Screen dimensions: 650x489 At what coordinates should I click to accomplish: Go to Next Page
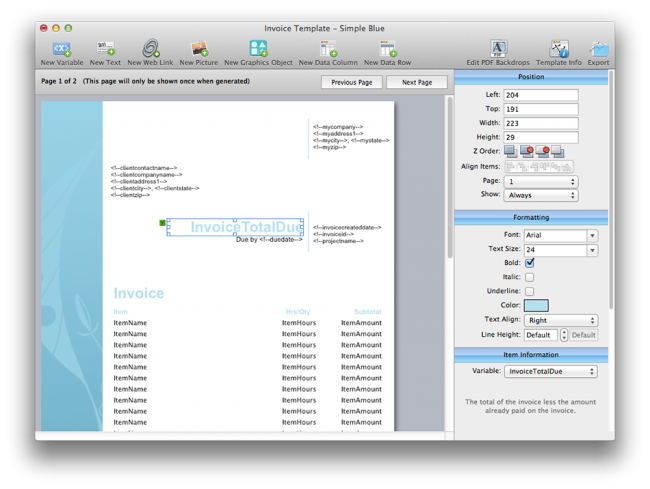[417, 82]
